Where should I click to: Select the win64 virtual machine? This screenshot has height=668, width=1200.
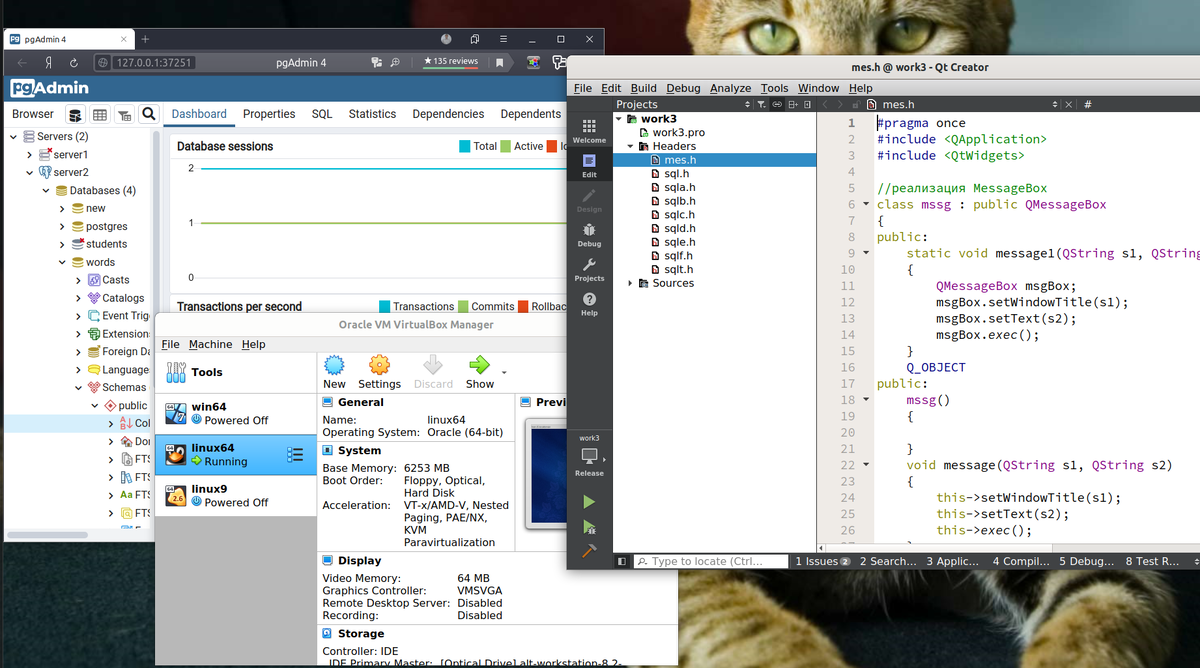pos(236,413)
